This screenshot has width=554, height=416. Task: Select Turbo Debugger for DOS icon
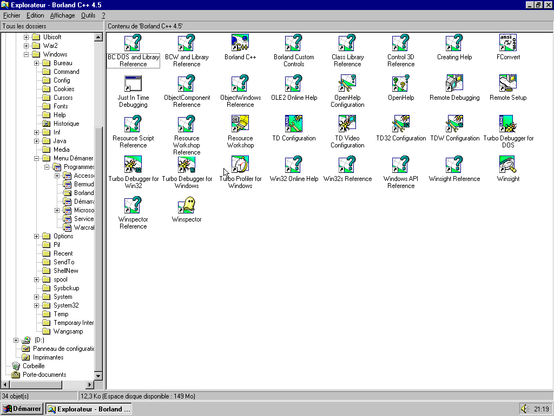click(508, 124)
